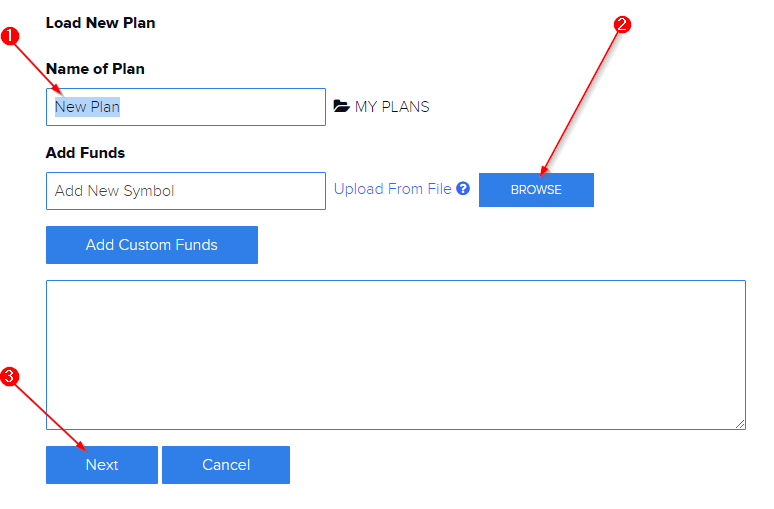Click the Name of Plan label

(95, 69)
